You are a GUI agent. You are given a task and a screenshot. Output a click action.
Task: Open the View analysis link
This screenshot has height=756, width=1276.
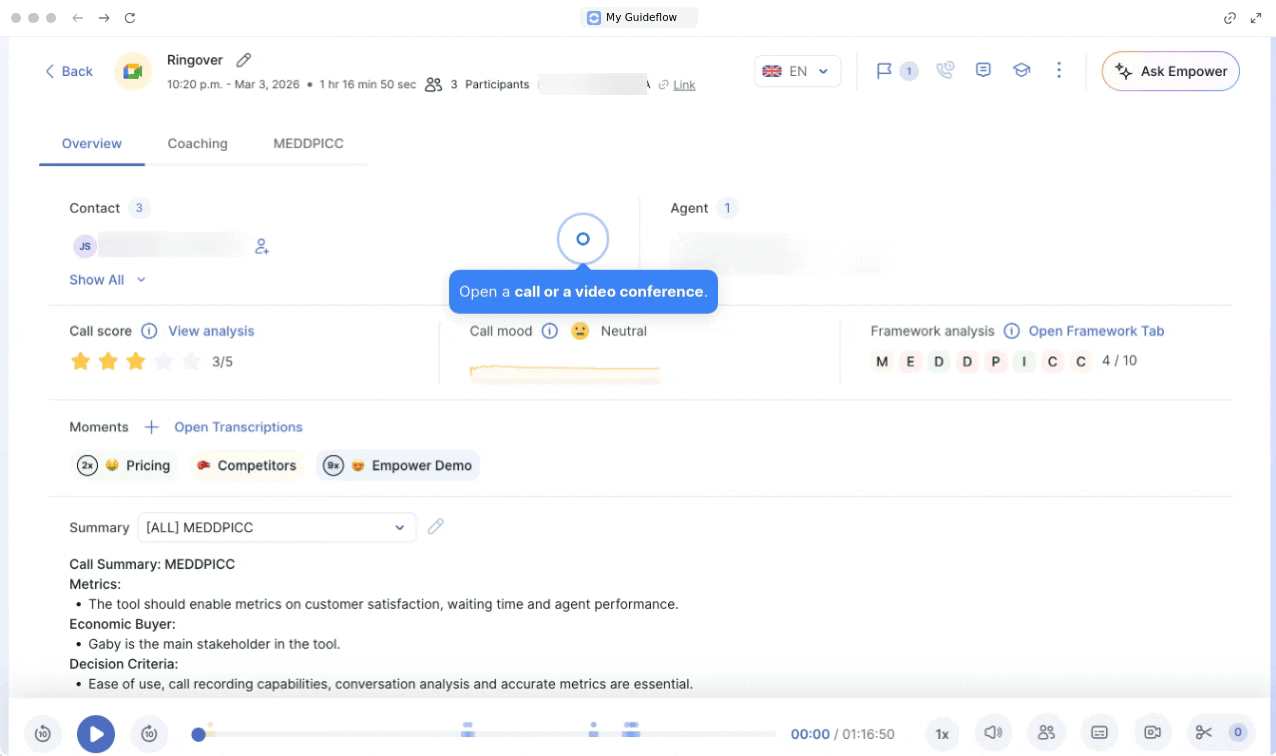[x=211, y=331]
